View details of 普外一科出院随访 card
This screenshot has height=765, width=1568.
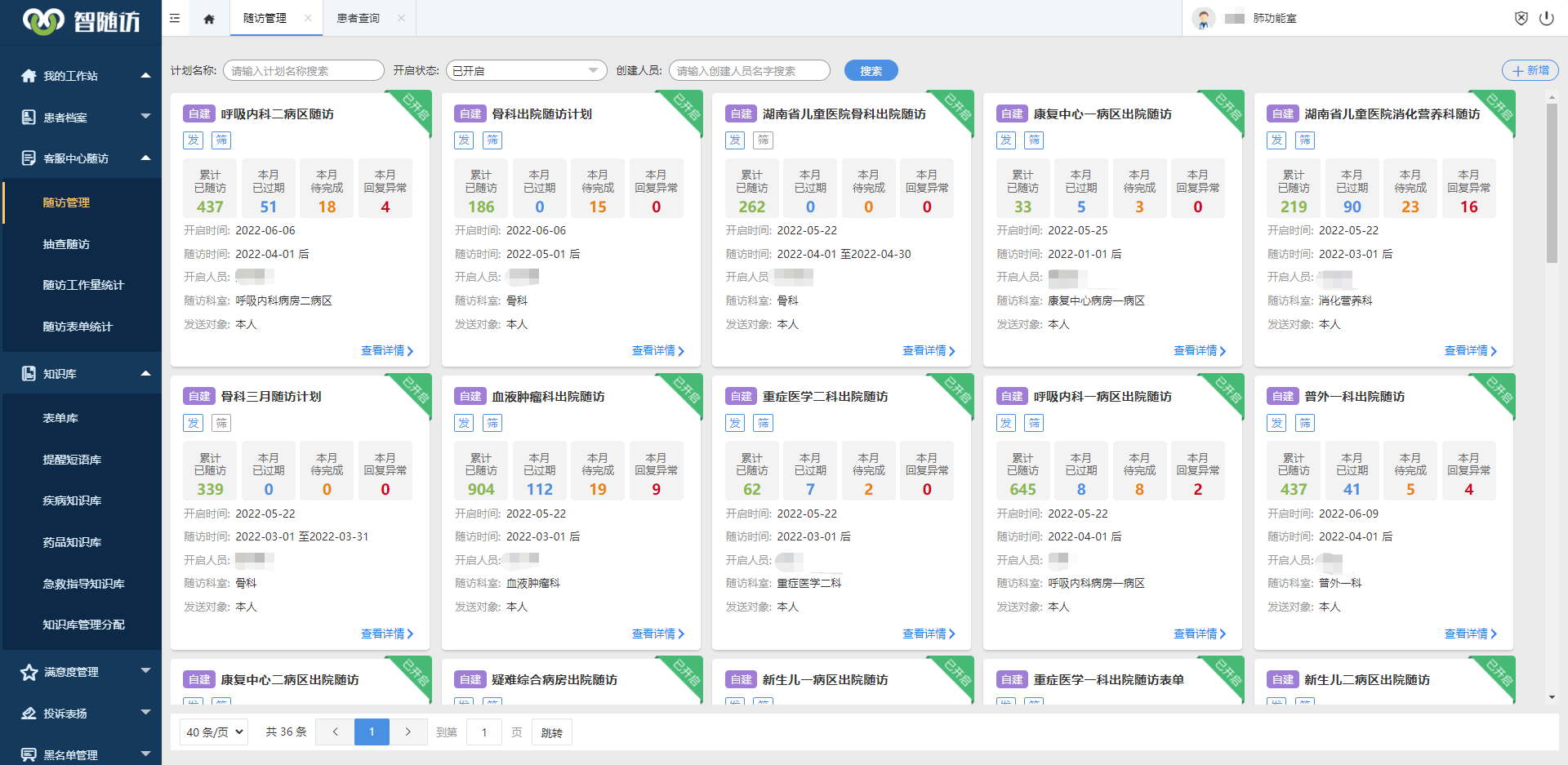[1471, 634]
